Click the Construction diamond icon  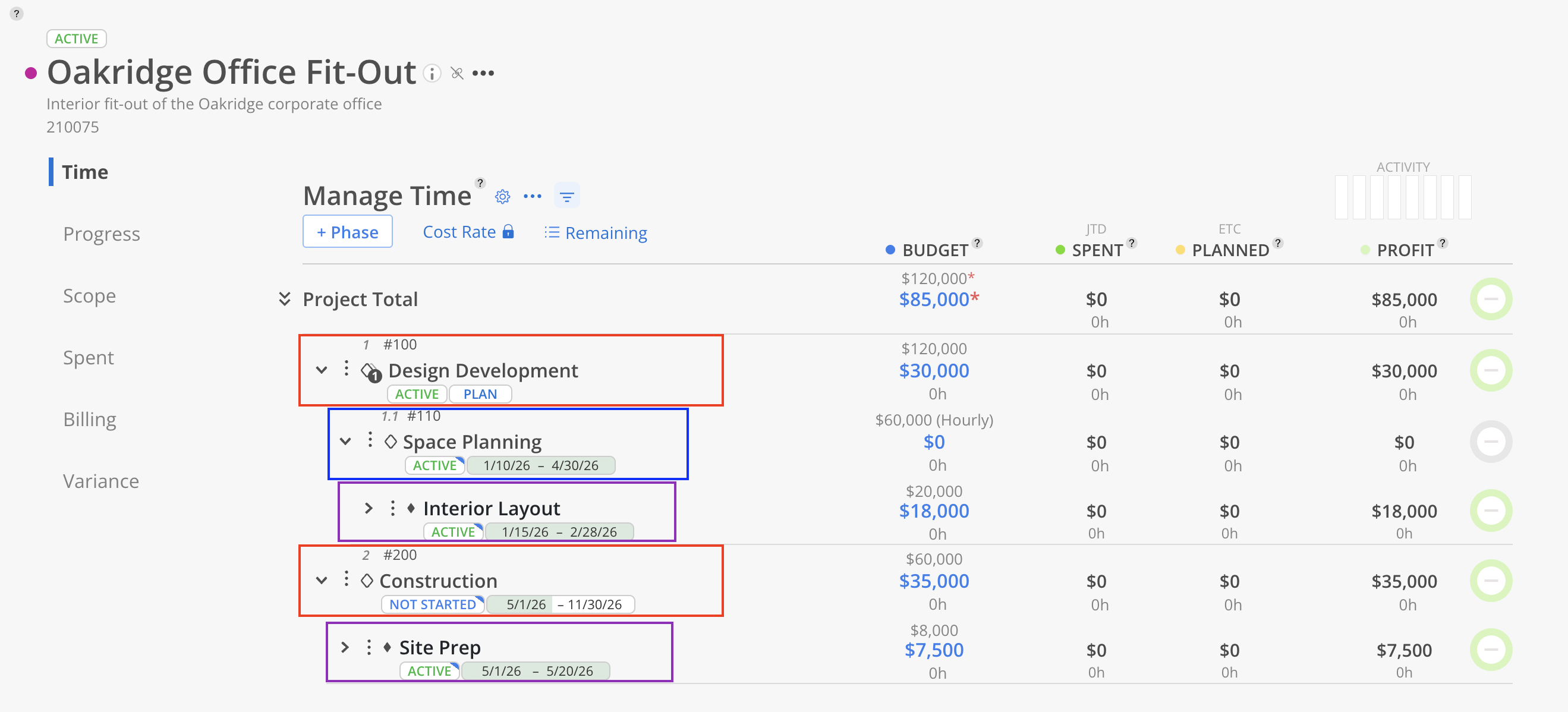(366, 581)
